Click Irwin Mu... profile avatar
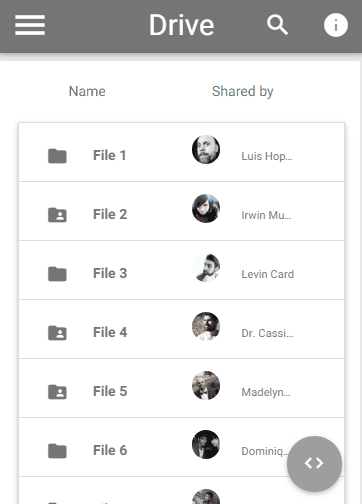 tap(206, 208)
